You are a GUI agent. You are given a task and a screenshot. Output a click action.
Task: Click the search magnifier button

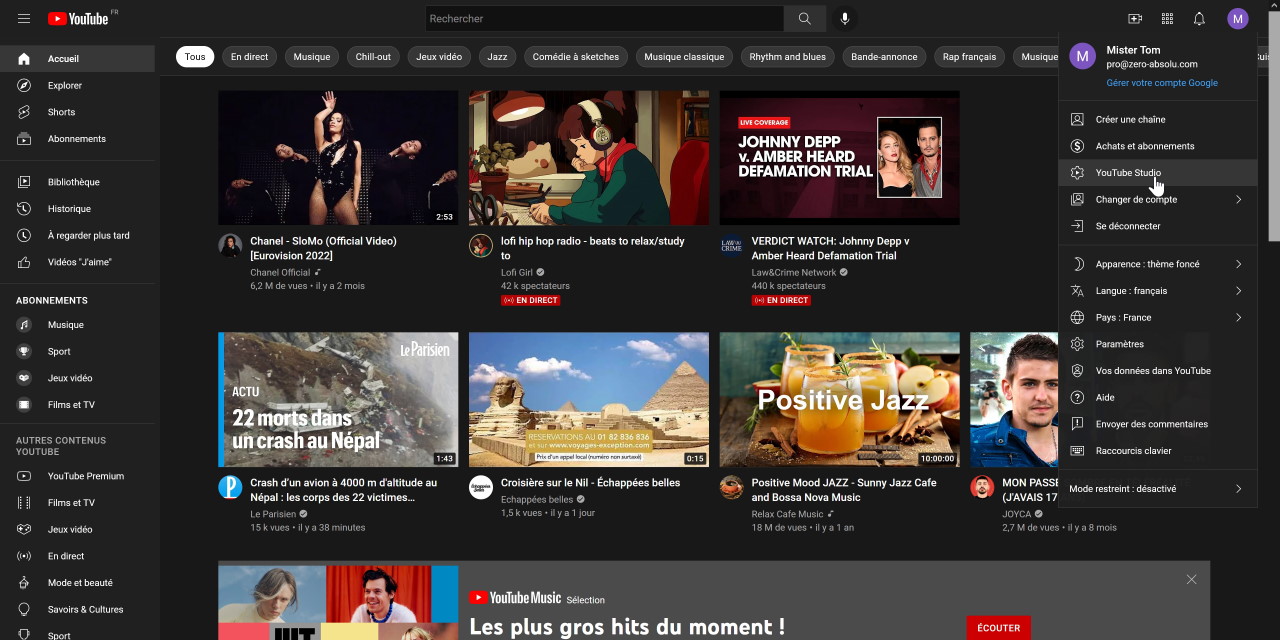pos(805,19)
